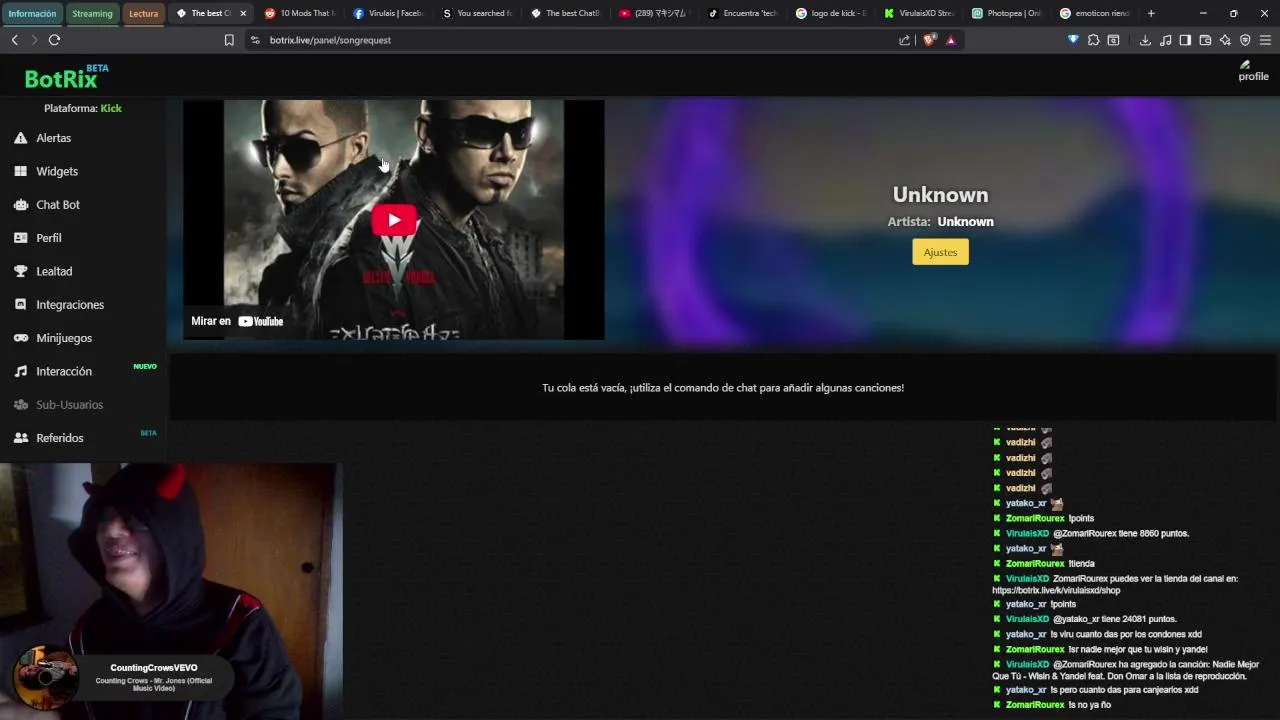This screenshot has width=1280, height=720.
Task: Reload the current page
Action: (x=54, y=40)
